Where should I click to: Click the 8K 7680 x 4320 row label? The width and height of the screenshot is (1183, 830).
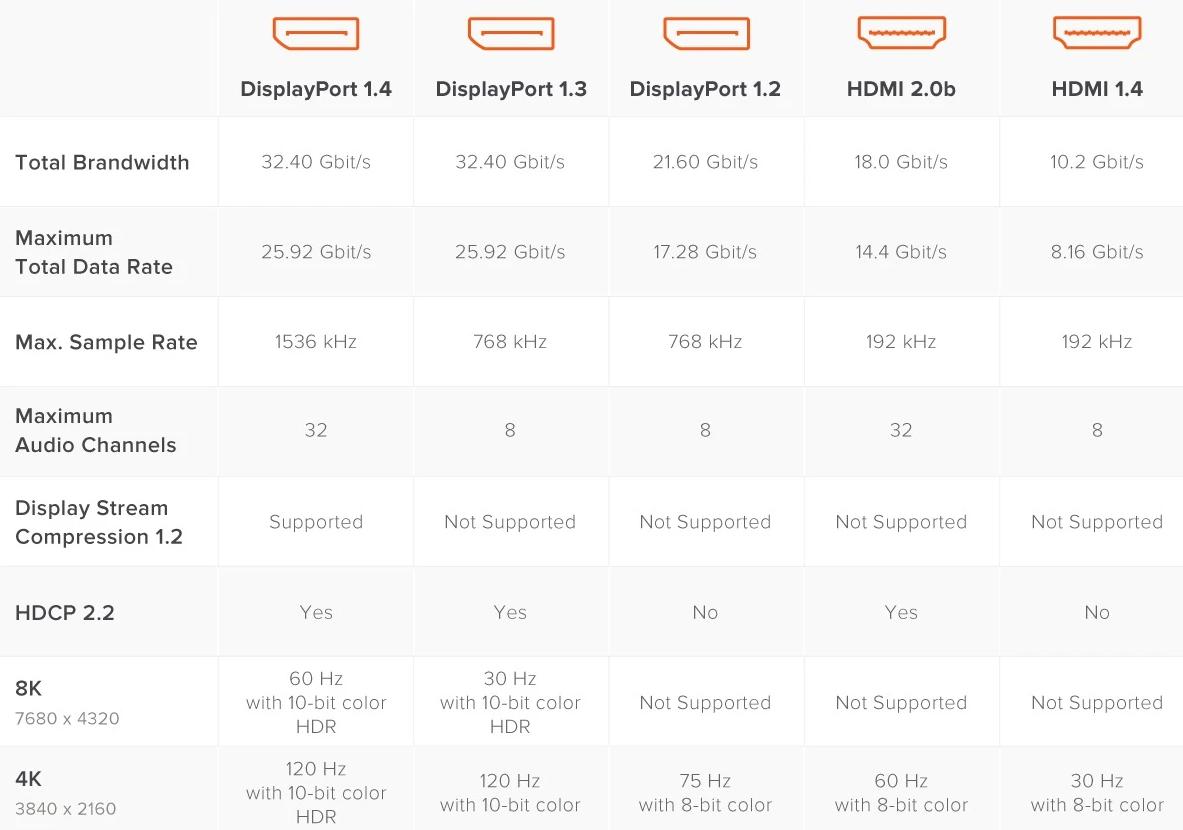67,702
